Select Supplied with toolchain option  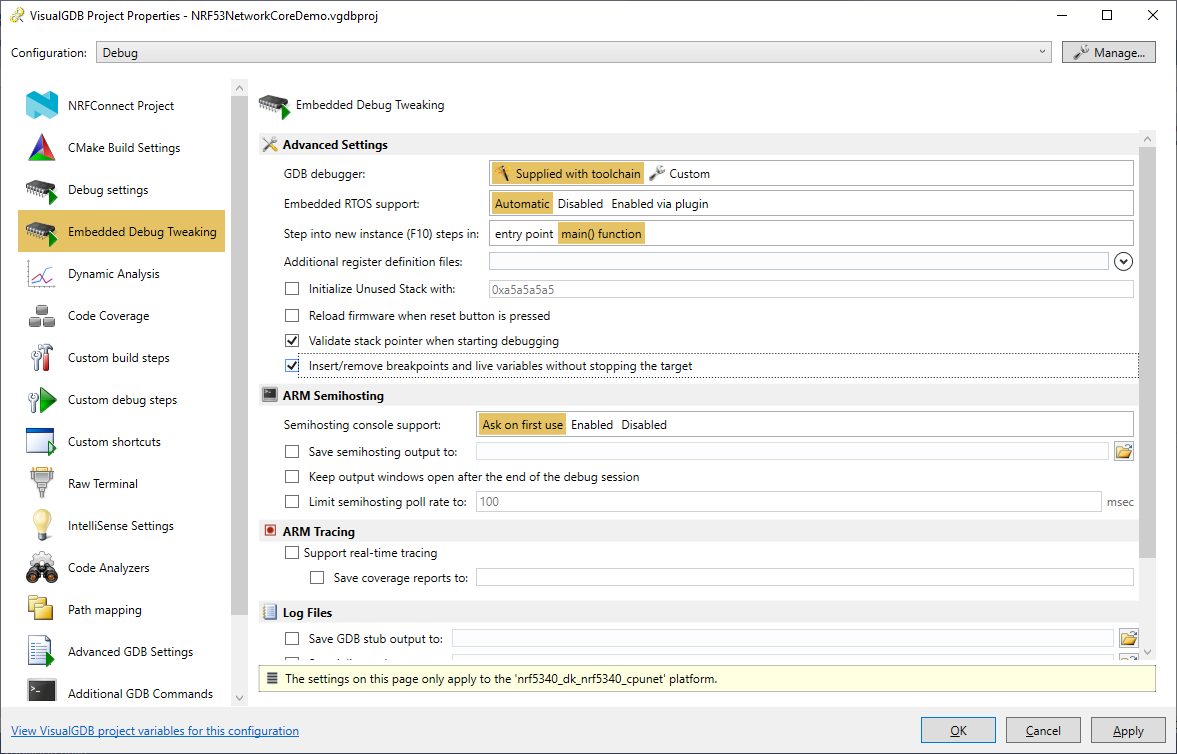point(568,173)
